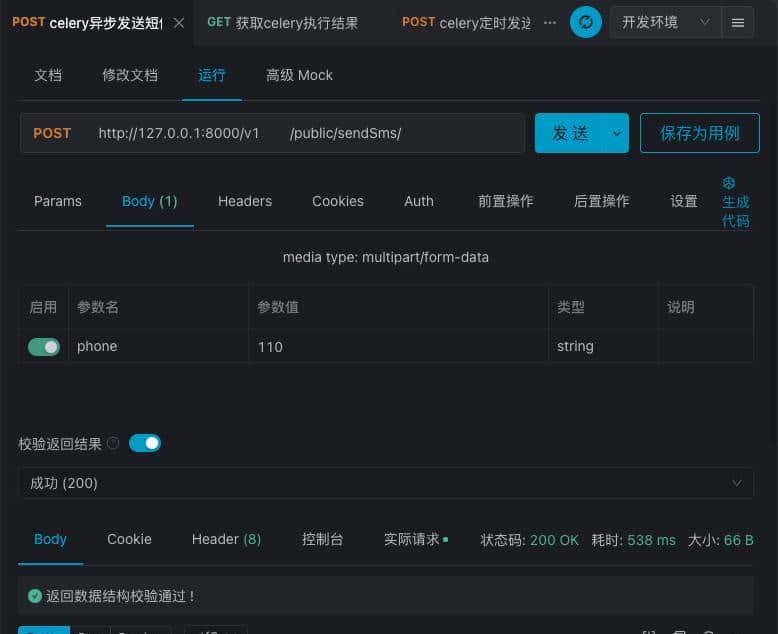Viewport: 778px width, 634px height.
Task: Open the Headers request tab
Action: click(x=245, y=201)
